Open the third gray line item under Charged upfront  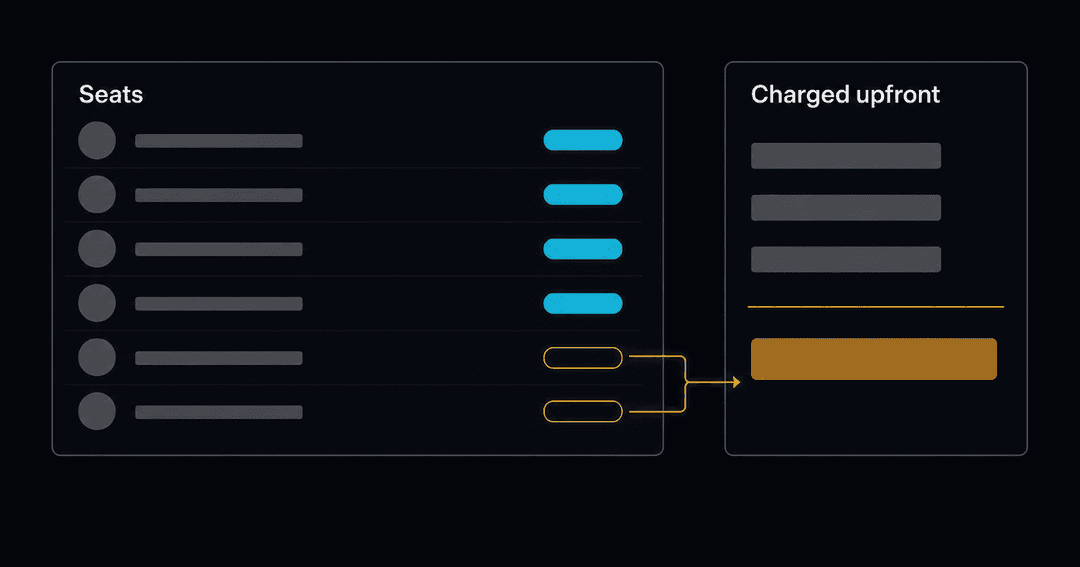[x=846, y=259]
